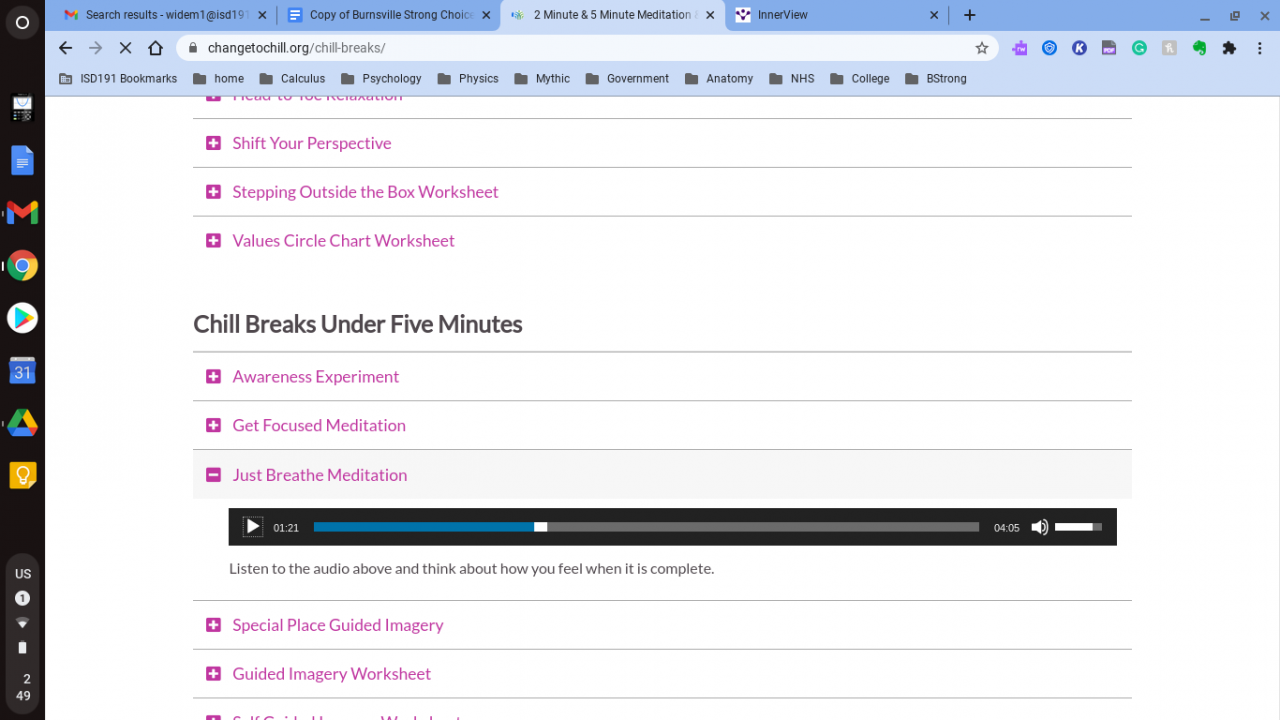Expand the Get Focused Meditation section

213,426
